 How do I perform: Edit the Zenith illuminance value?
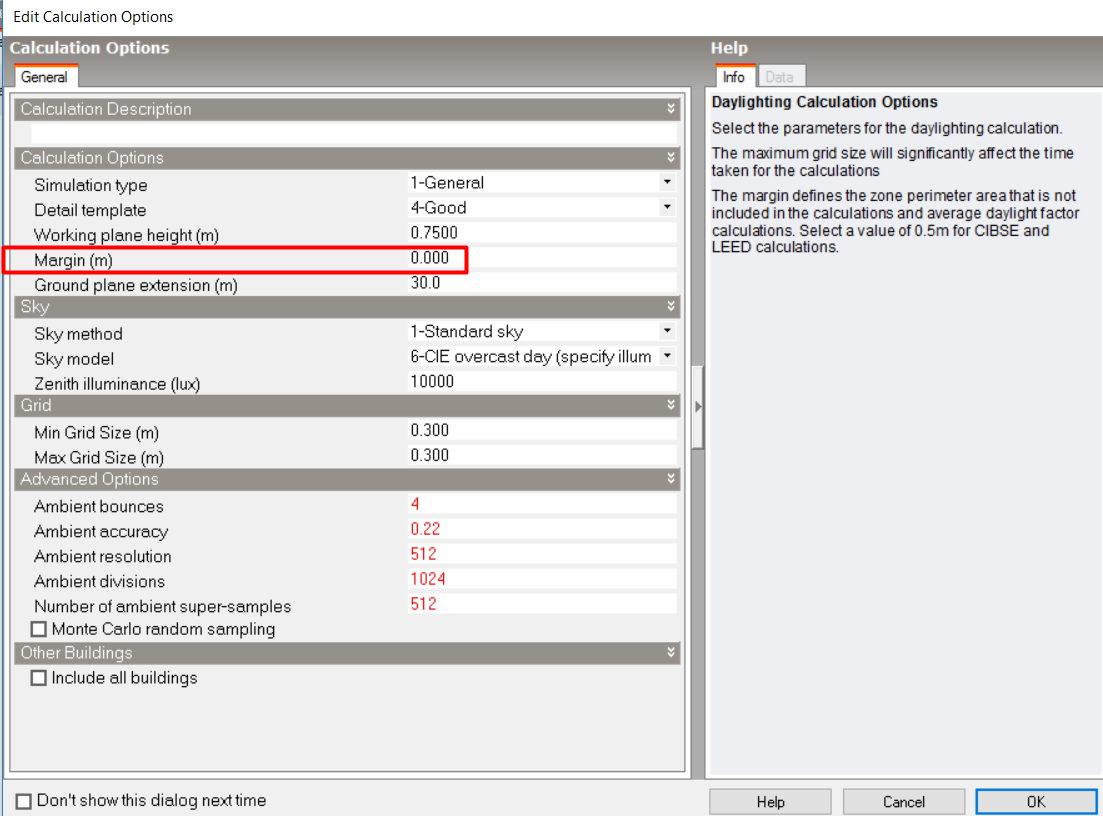[x=542, y=381]
